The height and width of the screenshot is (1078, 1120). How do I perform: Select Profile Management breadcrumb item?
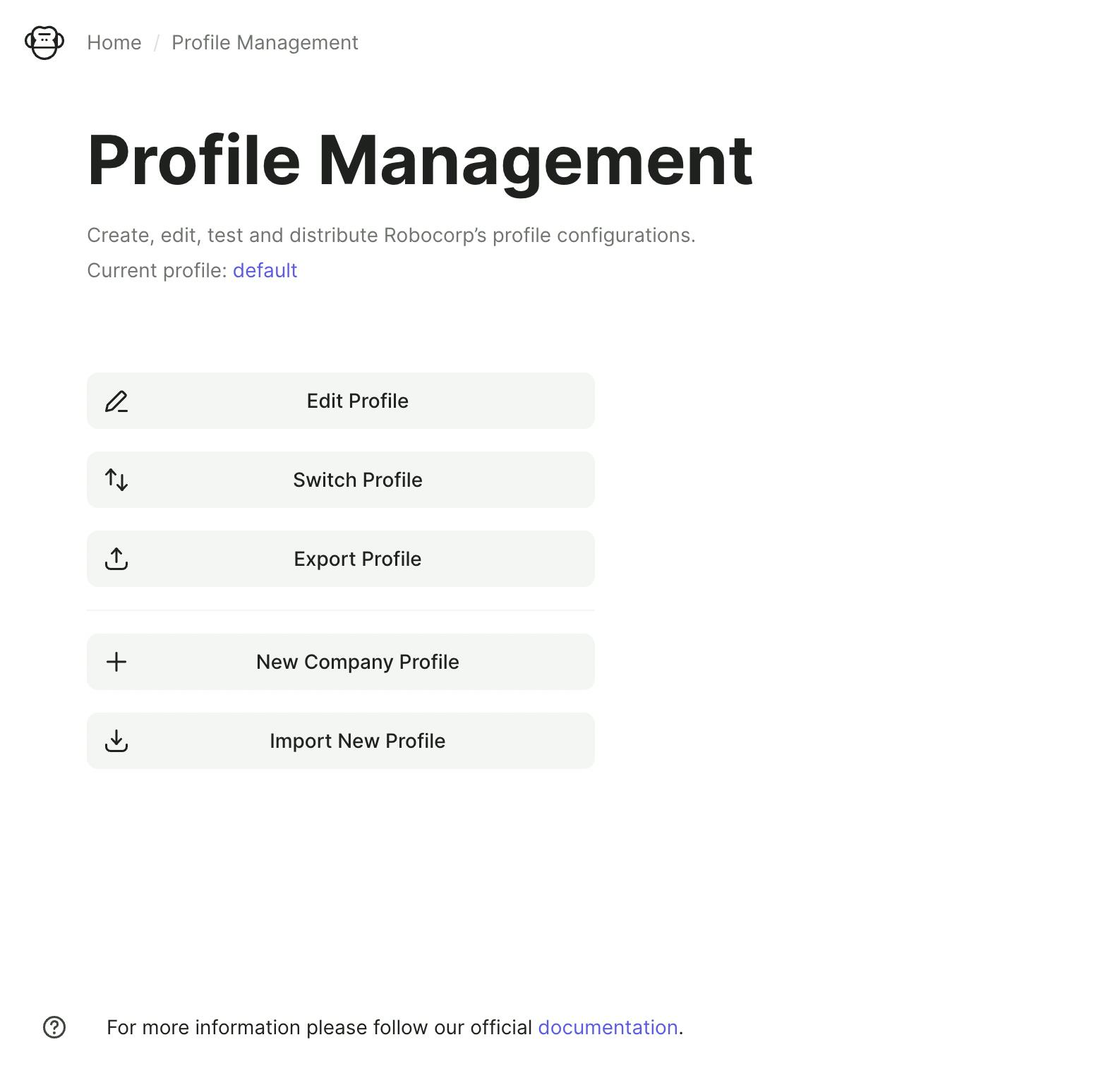[x=265, y=42]
